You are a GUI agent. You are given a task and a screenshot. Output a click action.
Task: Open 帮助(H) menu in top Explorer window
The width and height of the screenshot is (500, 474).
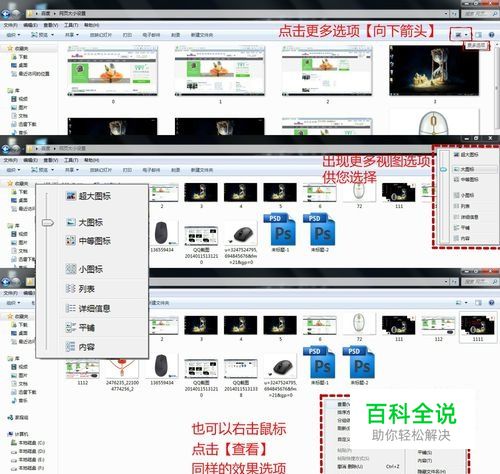click(x=91, y=25)
